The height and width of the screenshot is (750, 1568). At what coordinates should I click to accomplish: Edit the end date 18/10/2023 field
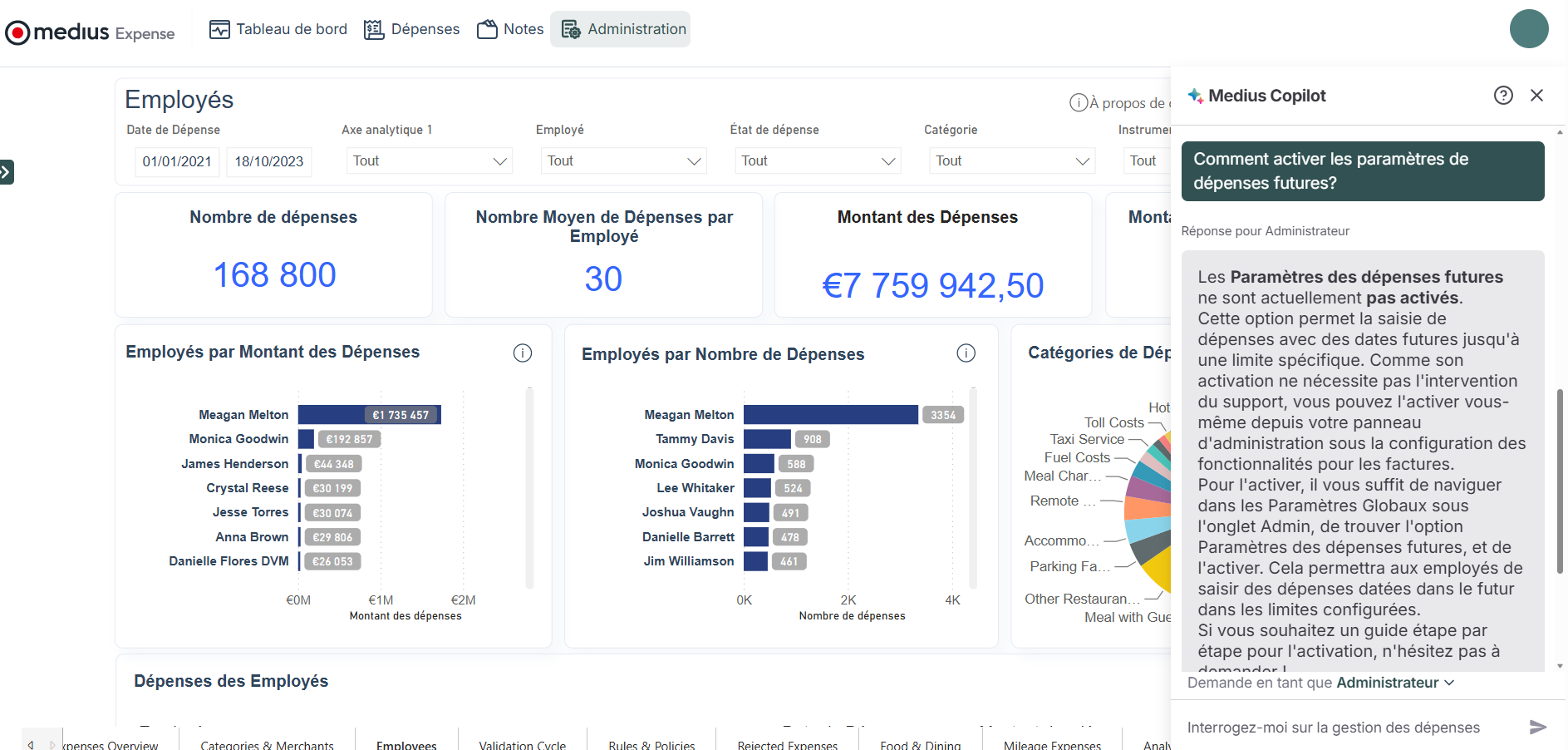coord(269,161)
